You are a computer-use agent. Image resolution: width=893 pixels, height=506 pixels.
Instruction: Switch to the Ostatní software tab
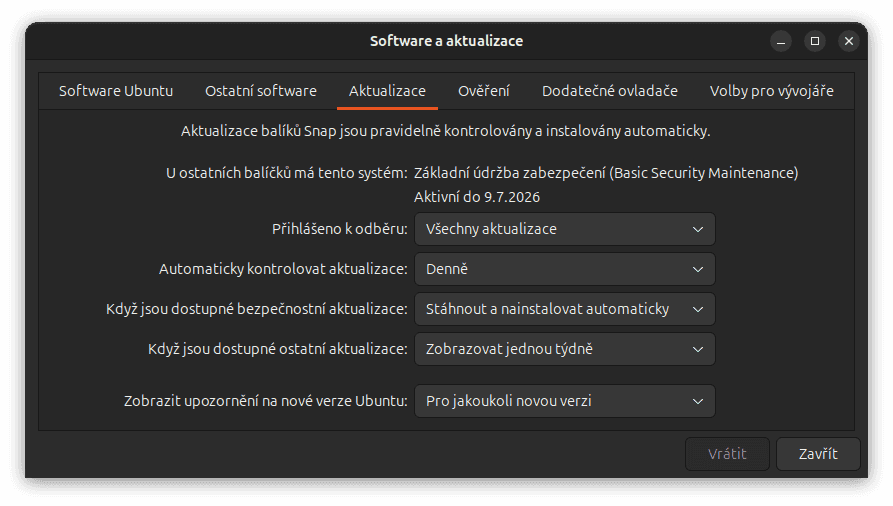(x=261, y=91)
